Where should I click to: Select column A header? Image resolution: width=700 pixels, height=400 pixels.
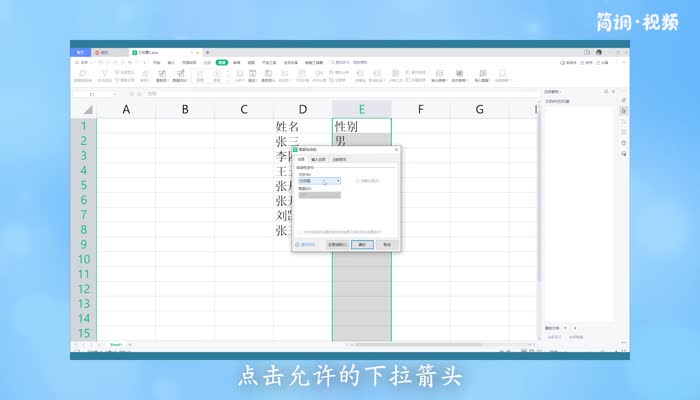click(126, 109)
